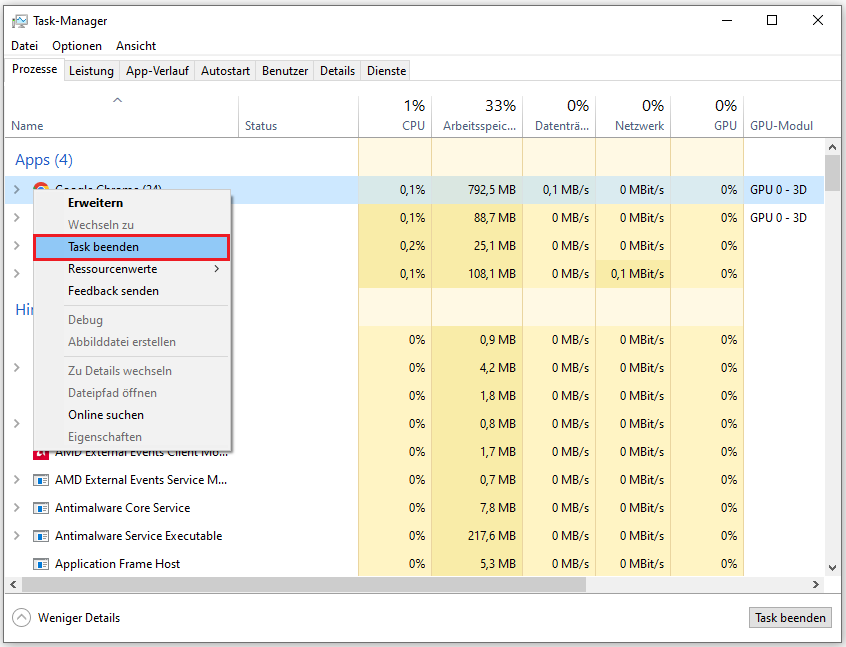Click the Task-Manager title bar icon

click(19, 21)
